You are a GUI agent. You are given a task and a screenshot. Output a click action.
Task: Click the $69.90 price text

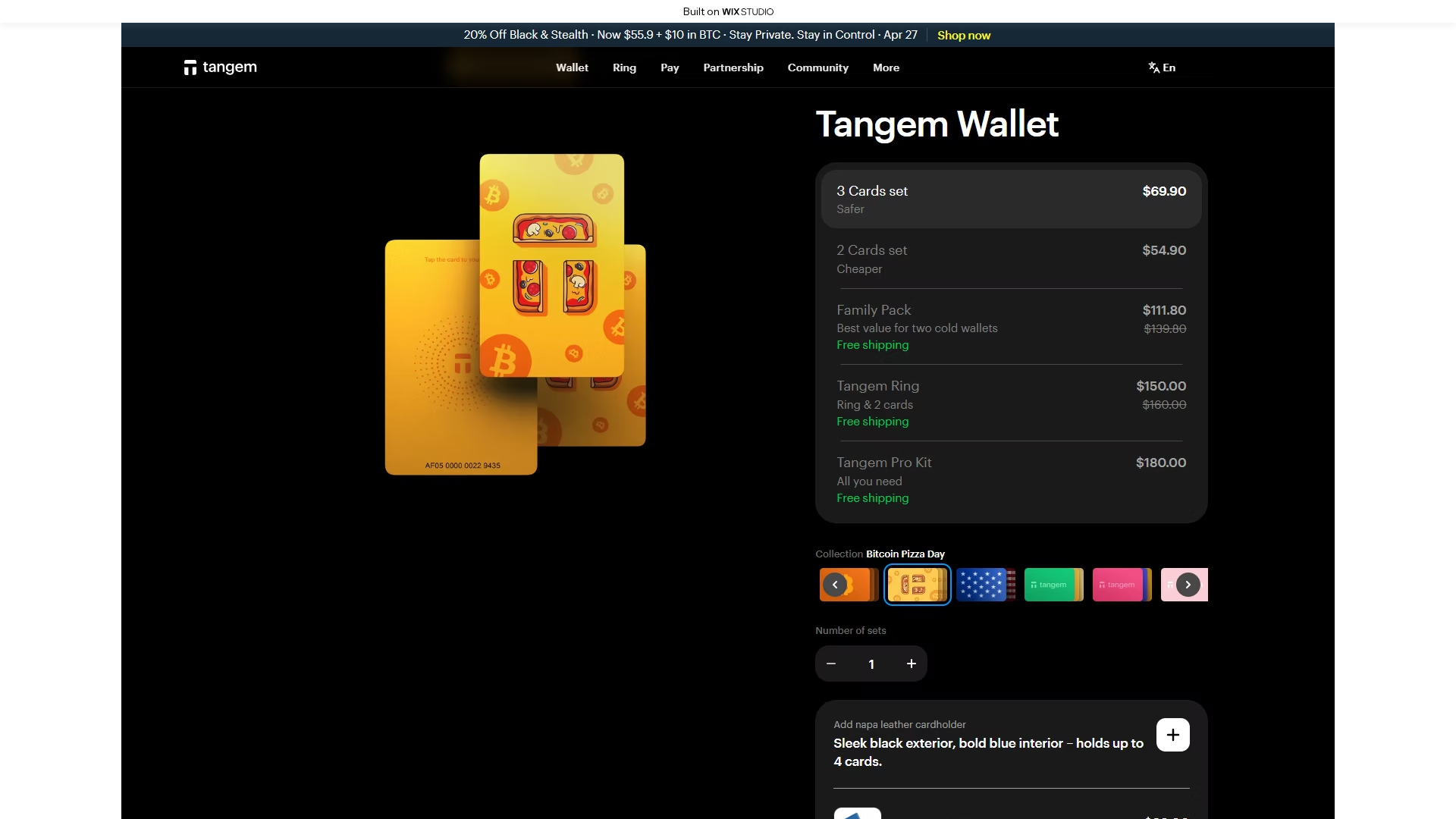click(x=1164, y=191)
